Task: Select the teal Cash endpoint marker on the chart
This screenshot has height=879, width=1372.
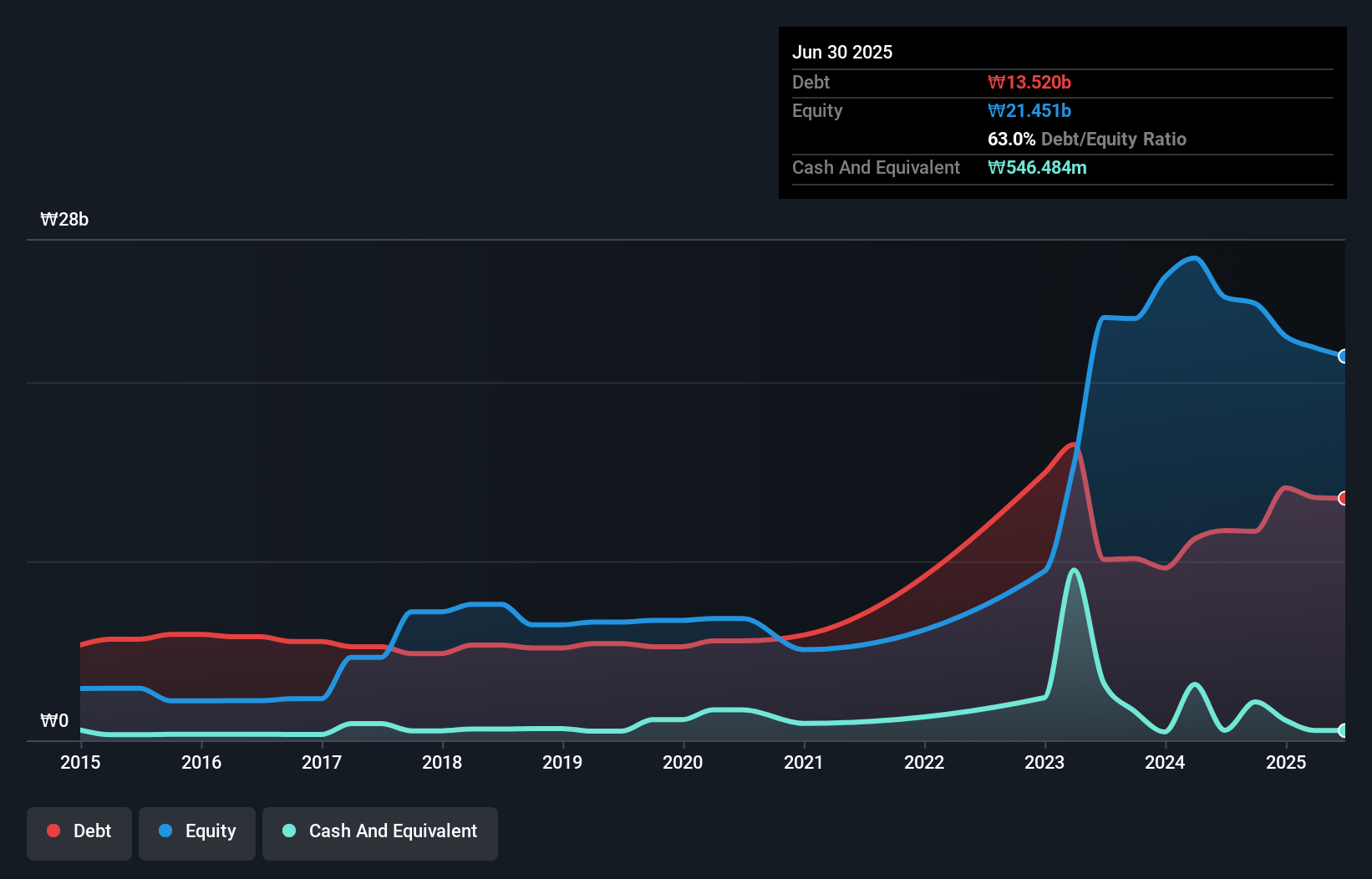Action: tap(1344, 730)
